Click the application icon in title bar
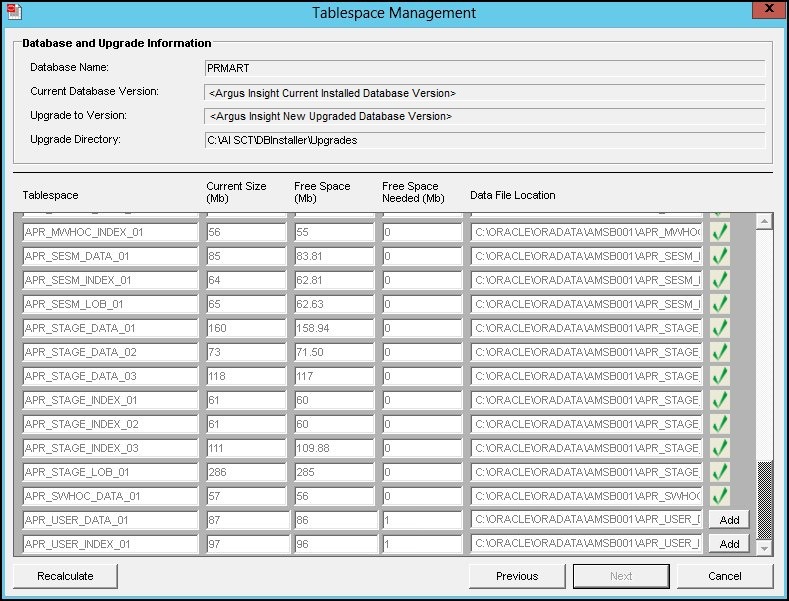Screen dimensions: 789x601 [14, 12]
